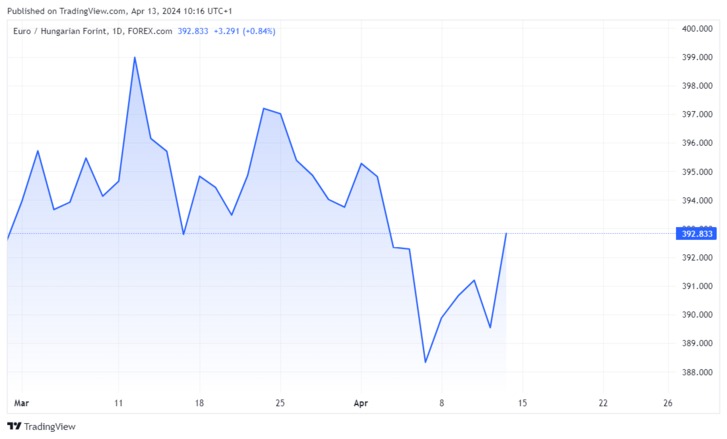Open the TradingView wordmark link
This screenshot has width=727, height=439.
52,426
